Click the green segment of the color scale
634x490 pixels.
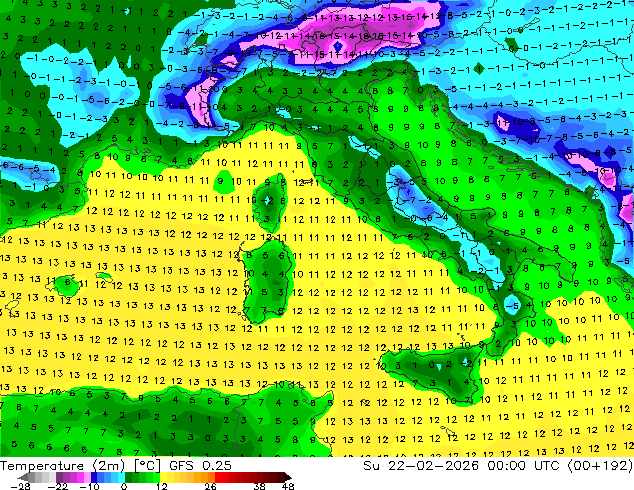(142, 477)
